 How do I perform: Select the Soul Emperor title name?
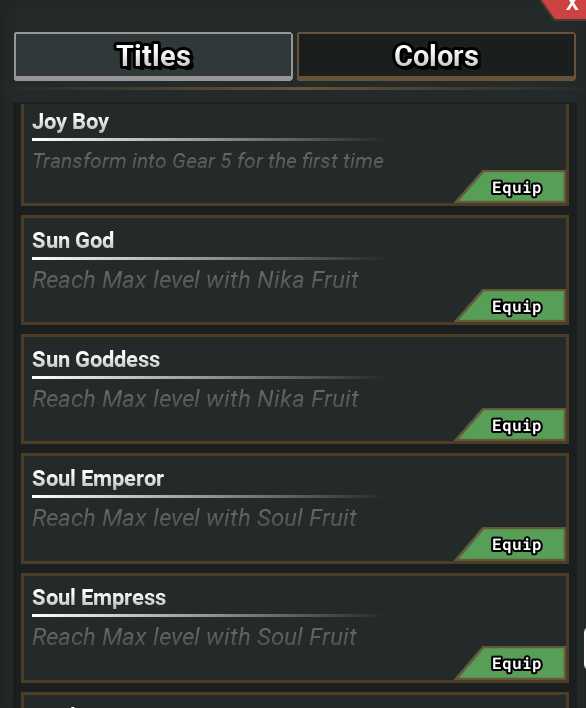tap(98, 479)
